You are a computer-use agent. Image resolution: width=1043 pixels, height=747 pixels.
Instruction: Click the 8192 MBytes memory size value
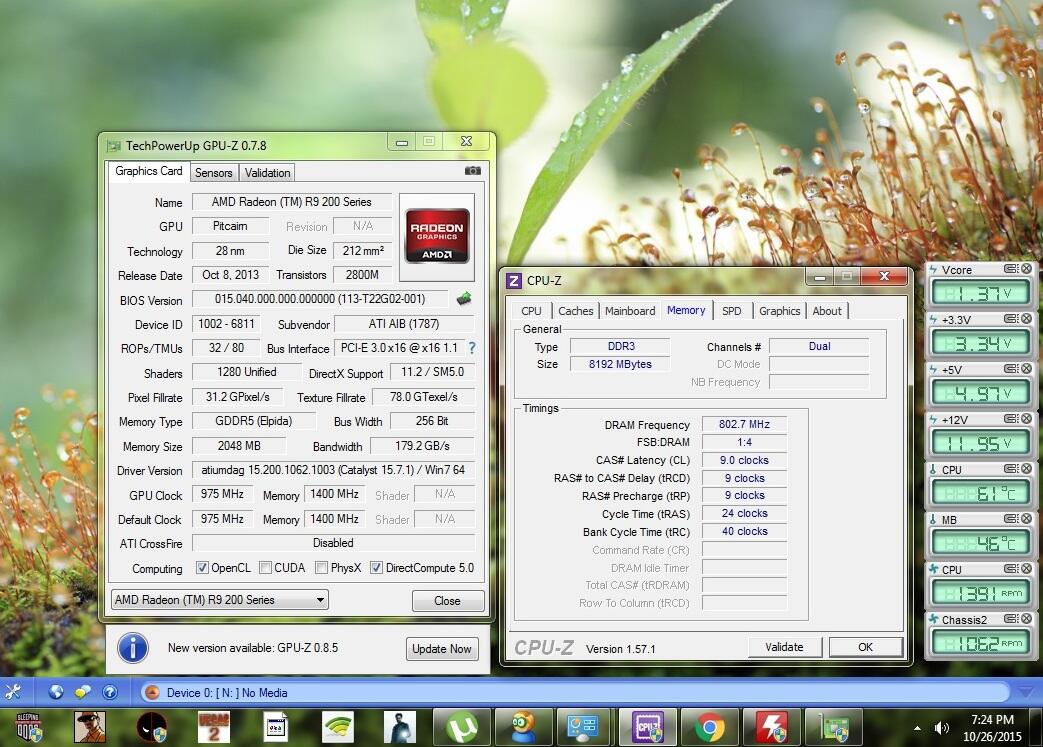(x=620, y=364)
